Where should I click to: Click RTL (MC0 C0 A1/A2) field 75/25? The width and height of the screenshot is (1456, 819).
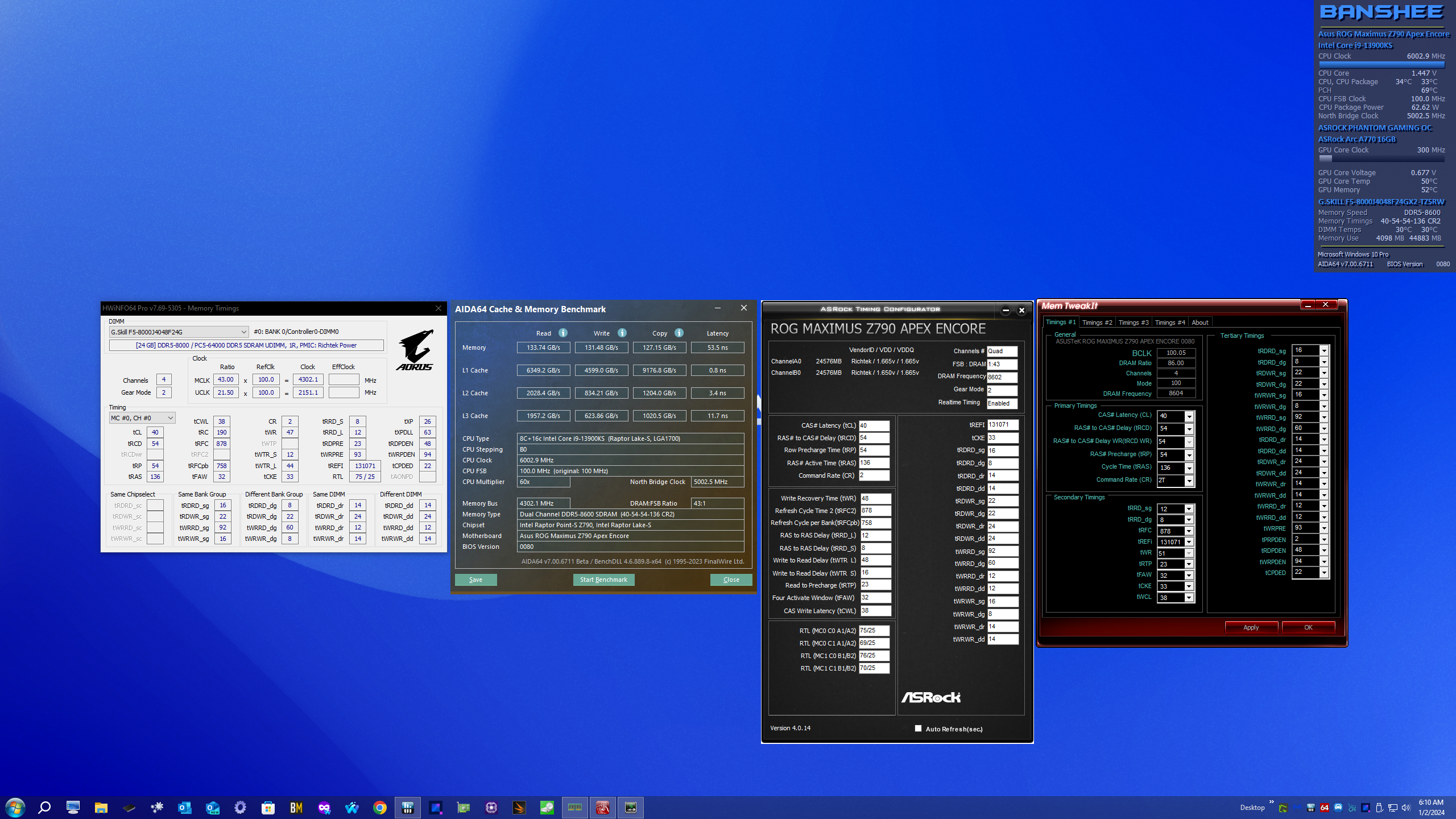pos(874,630)
